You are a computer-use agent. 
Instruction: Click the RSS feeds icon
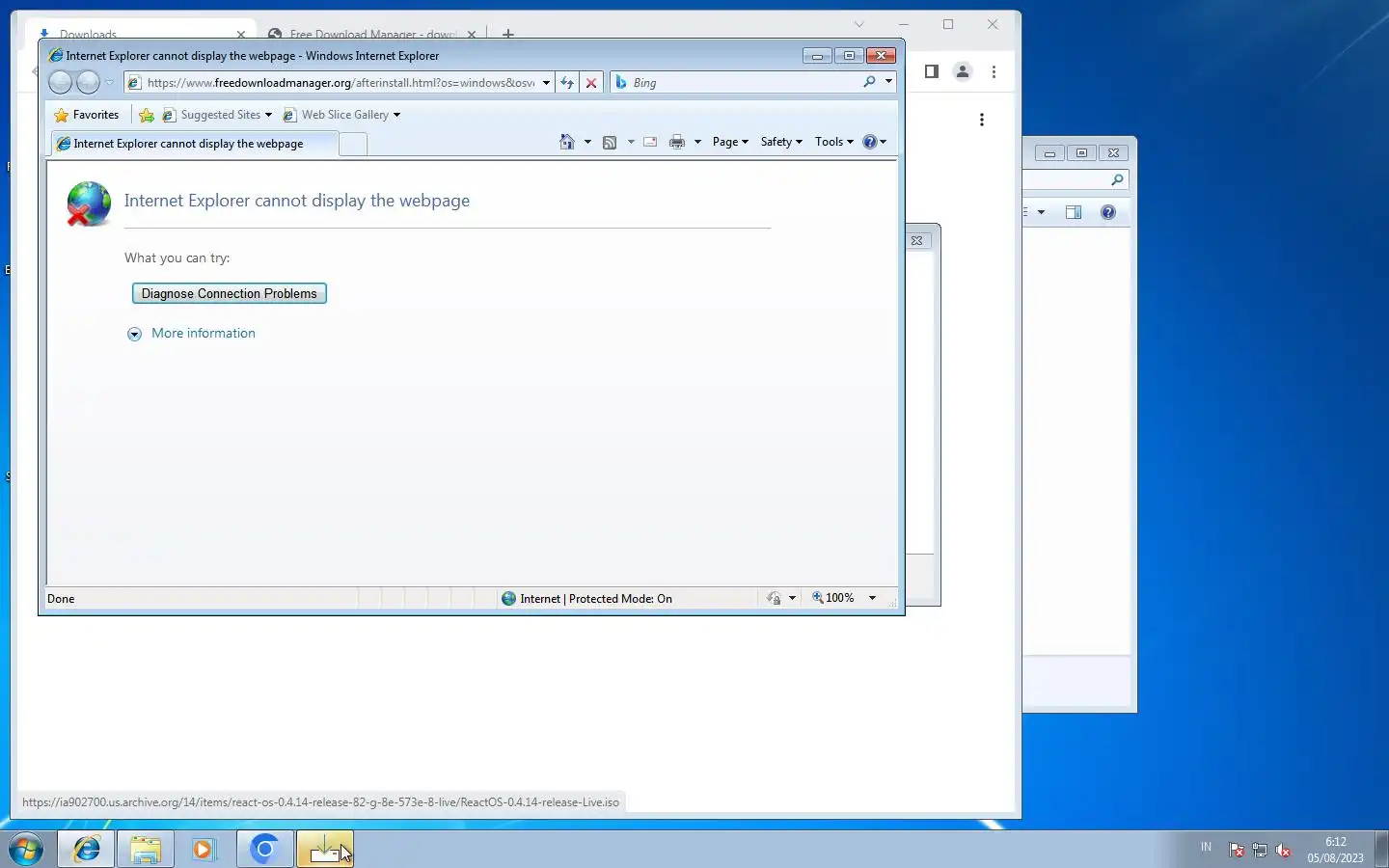click(x=610, y=142)
